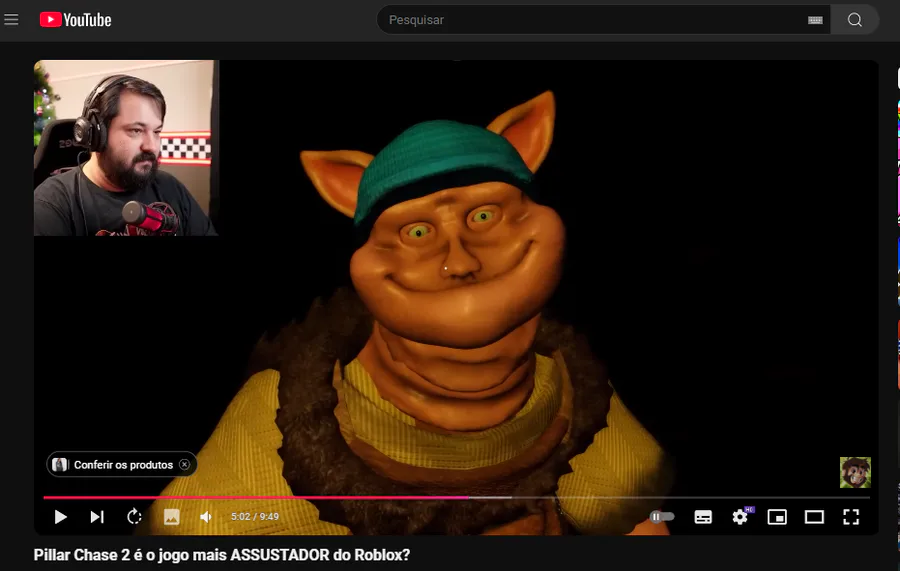Switch to theater mode
The width and height of the screenshot is (900, 571).
814,517
